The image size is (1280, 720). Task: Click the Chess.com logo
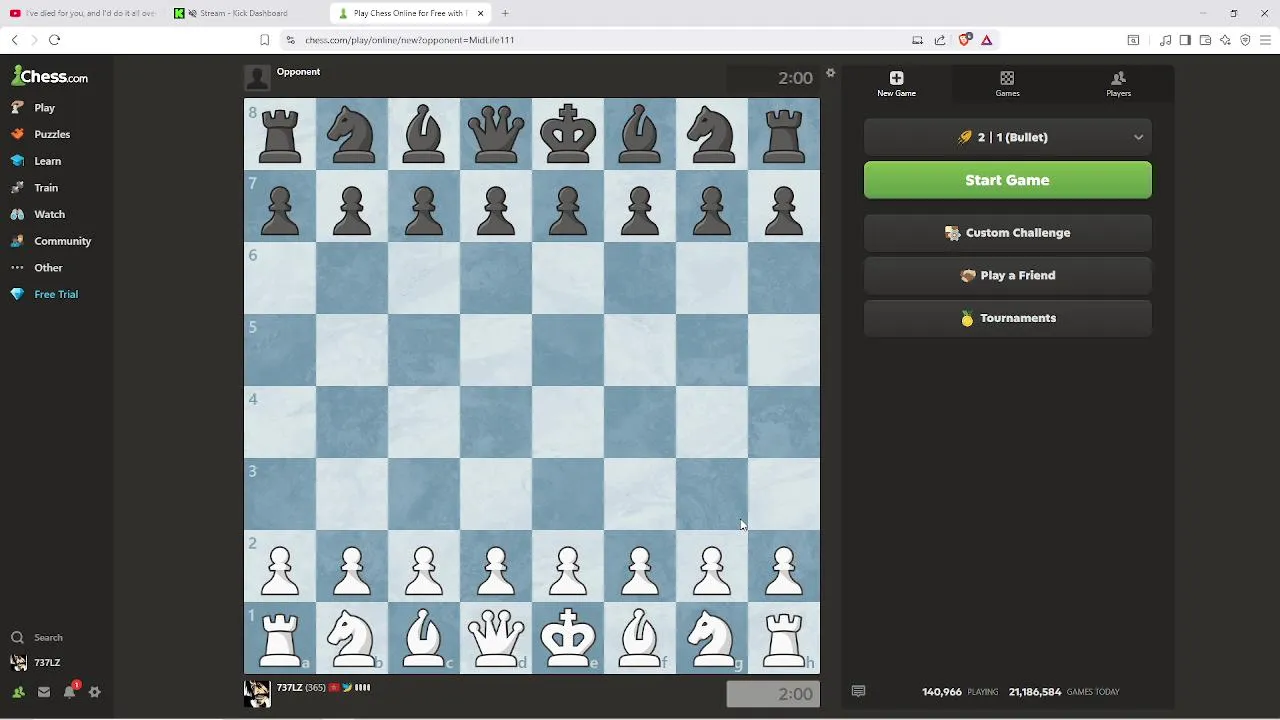[50, 76]
